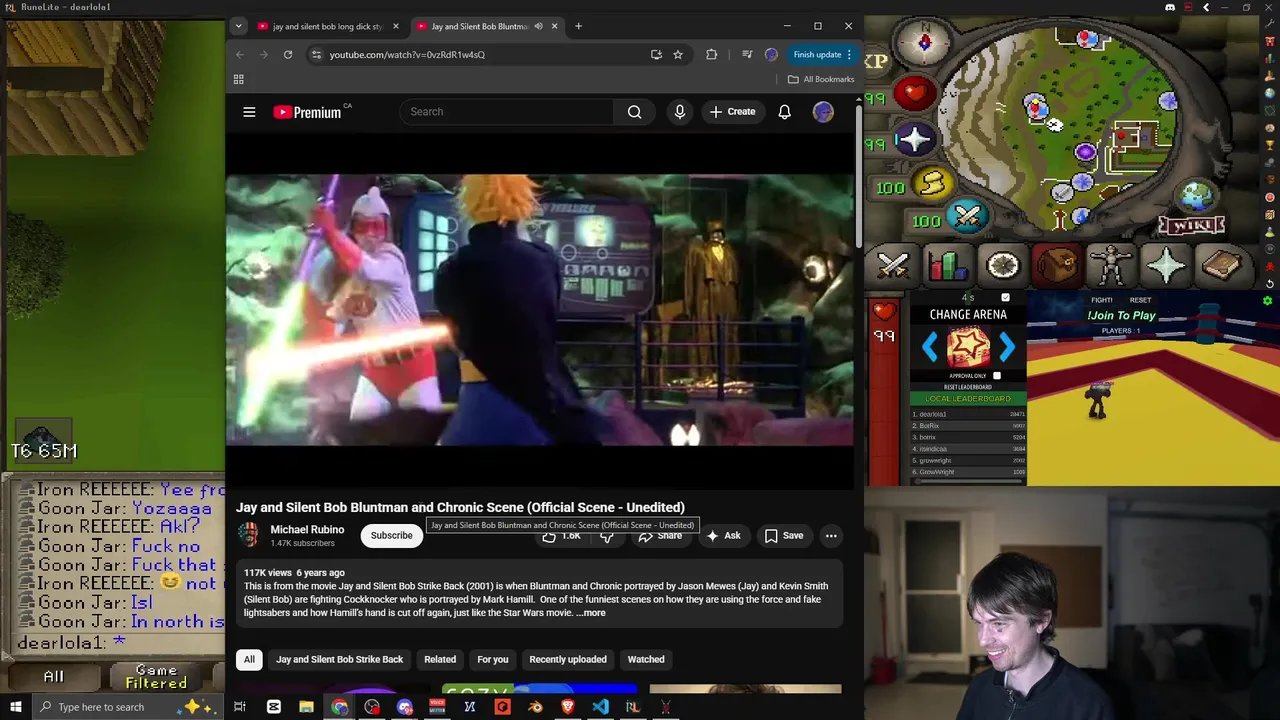Switch to the next arena with right arrow
The width and height of the screenshot is (1280, 720).
[x=1006, y=347]
